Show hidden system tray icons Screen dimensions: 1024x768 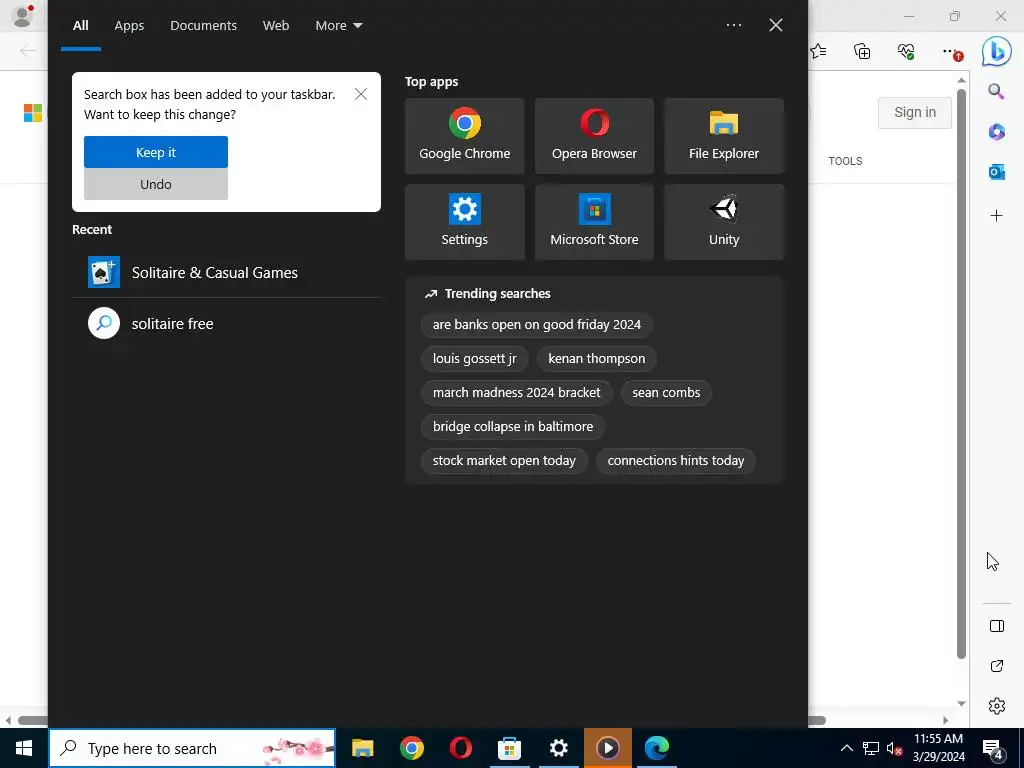tap(846, 748)
